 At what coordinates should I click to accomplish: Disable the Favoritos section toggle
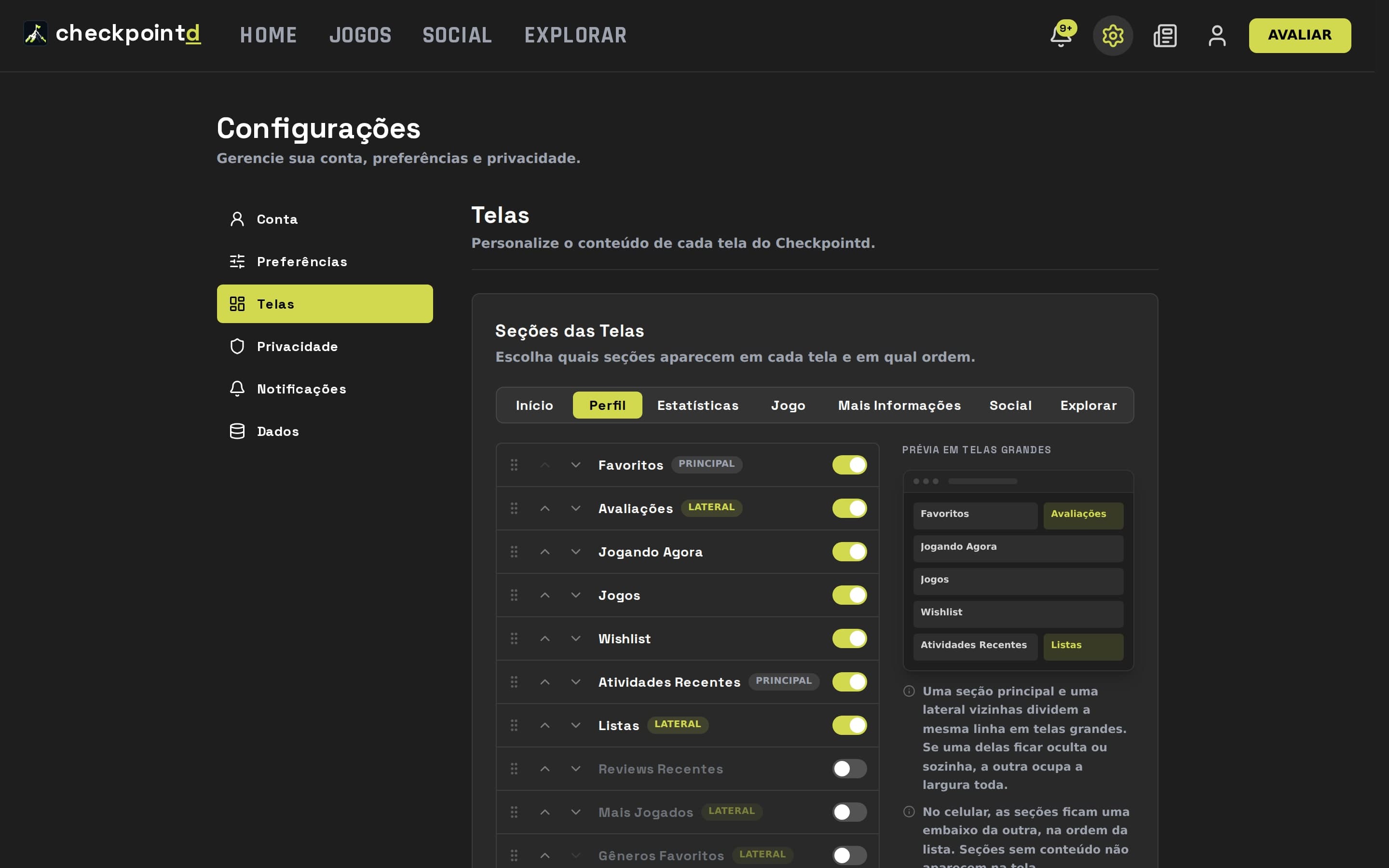[x=849, y=464]
